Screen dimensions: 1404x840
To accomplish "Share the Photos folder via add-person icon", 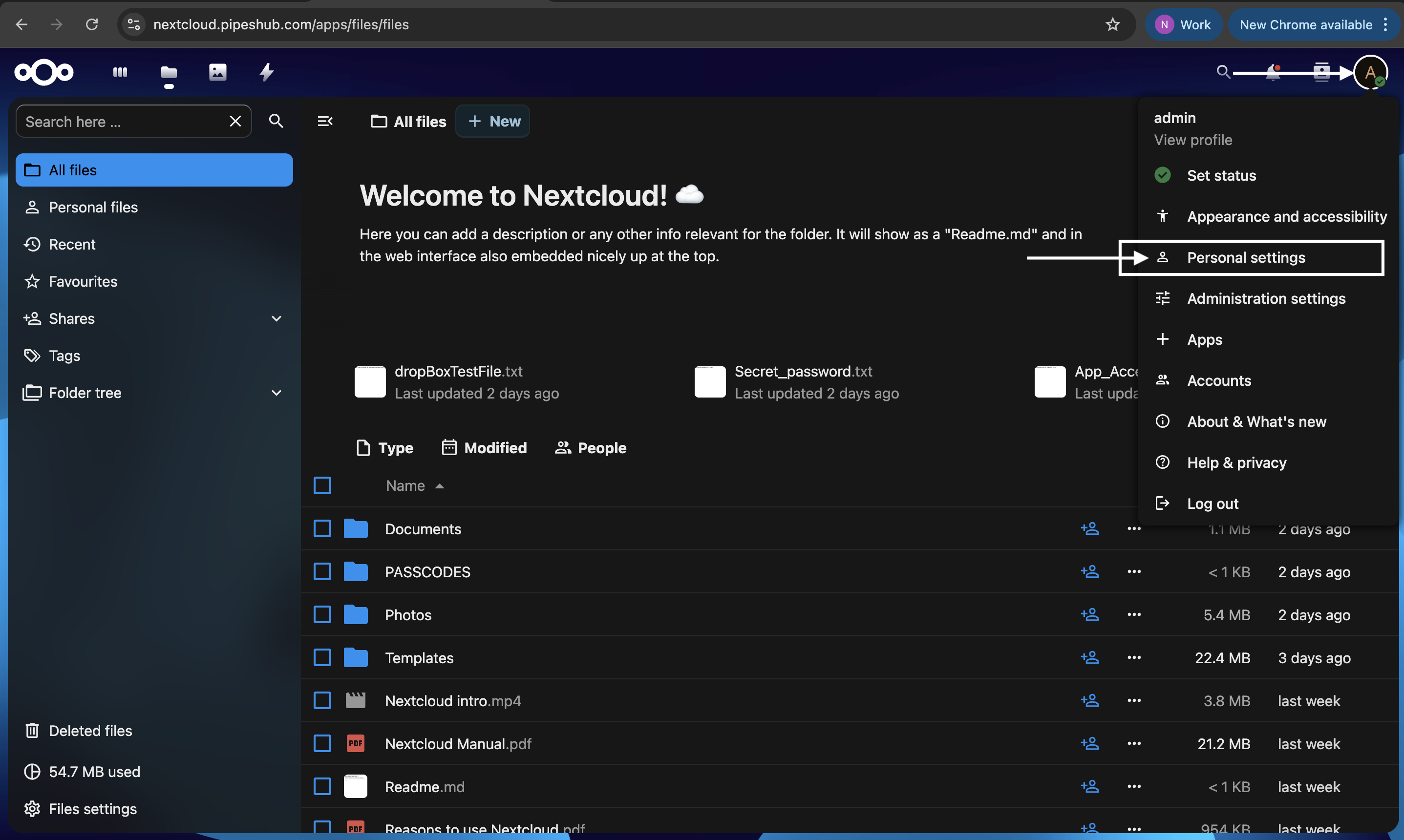I will pyautogui.click(x=1089, y=615).
